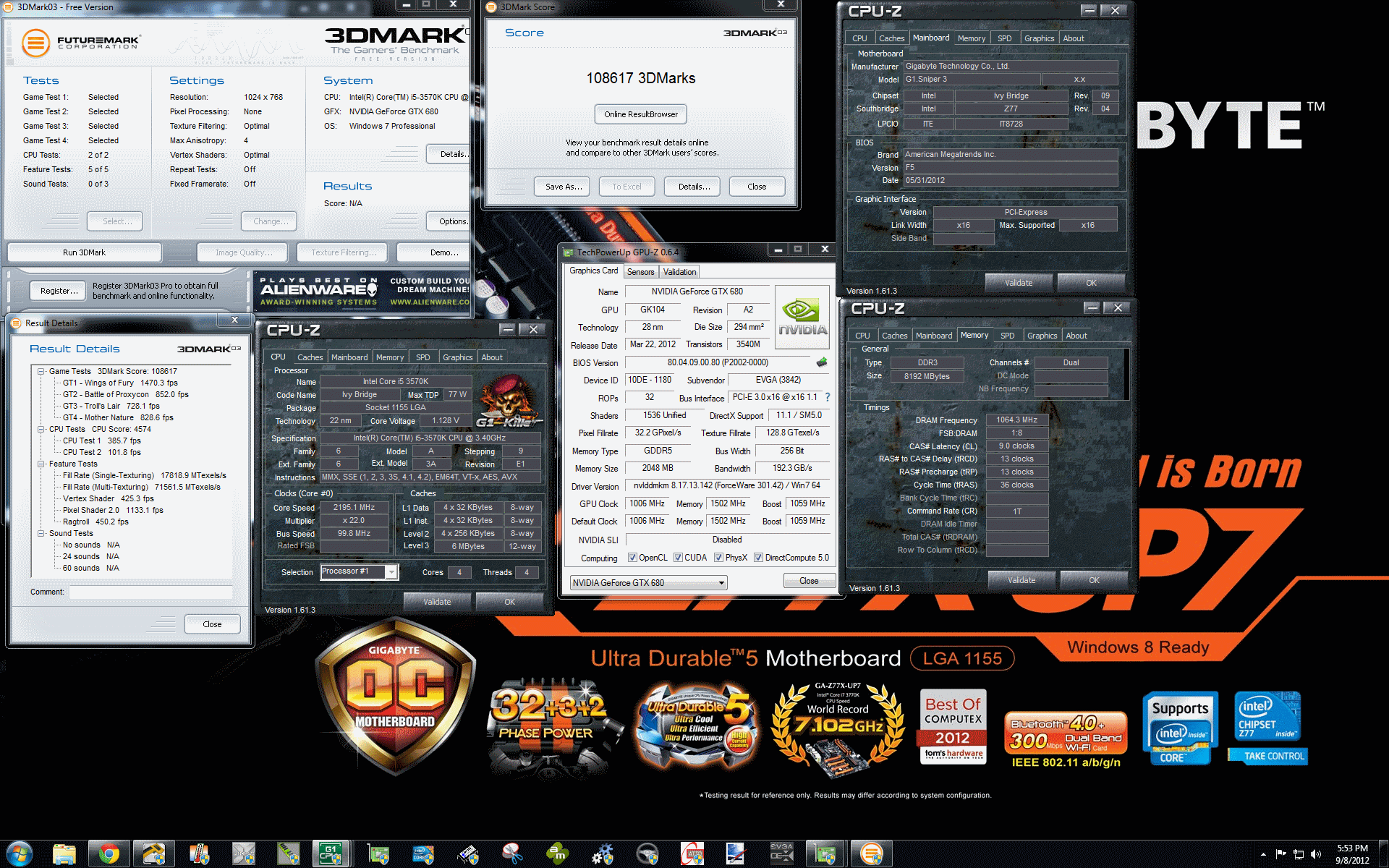The width and height of the screenshot is (1389, 868).
Task: Collapse the Game Tests tree node
Action: [41, 371]
